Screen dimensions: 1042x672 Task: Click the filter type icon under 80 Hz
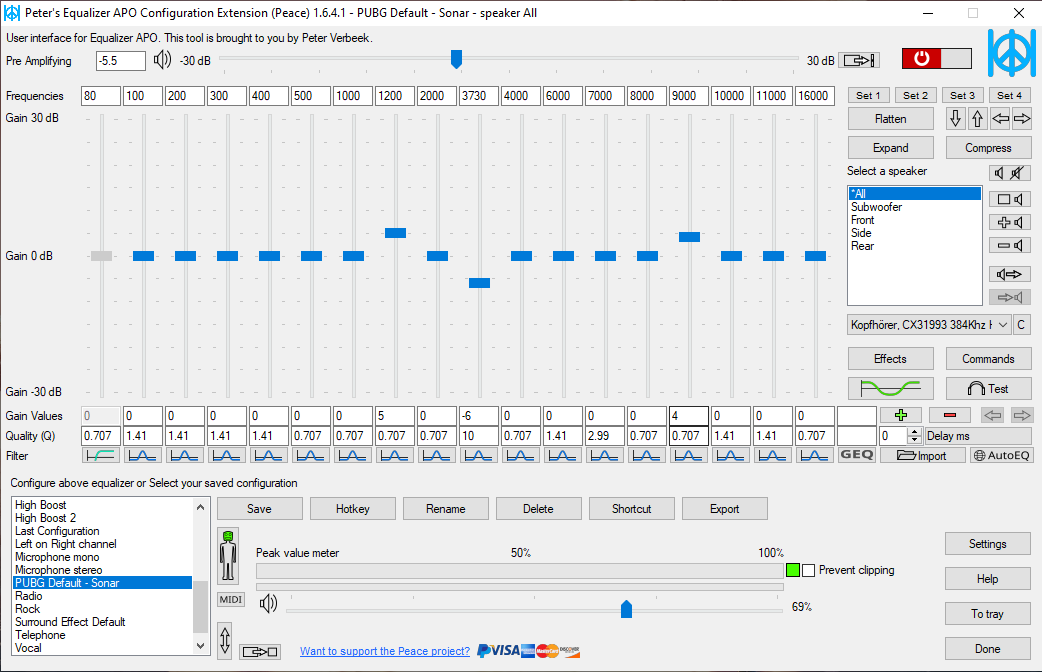click(101, 455)
